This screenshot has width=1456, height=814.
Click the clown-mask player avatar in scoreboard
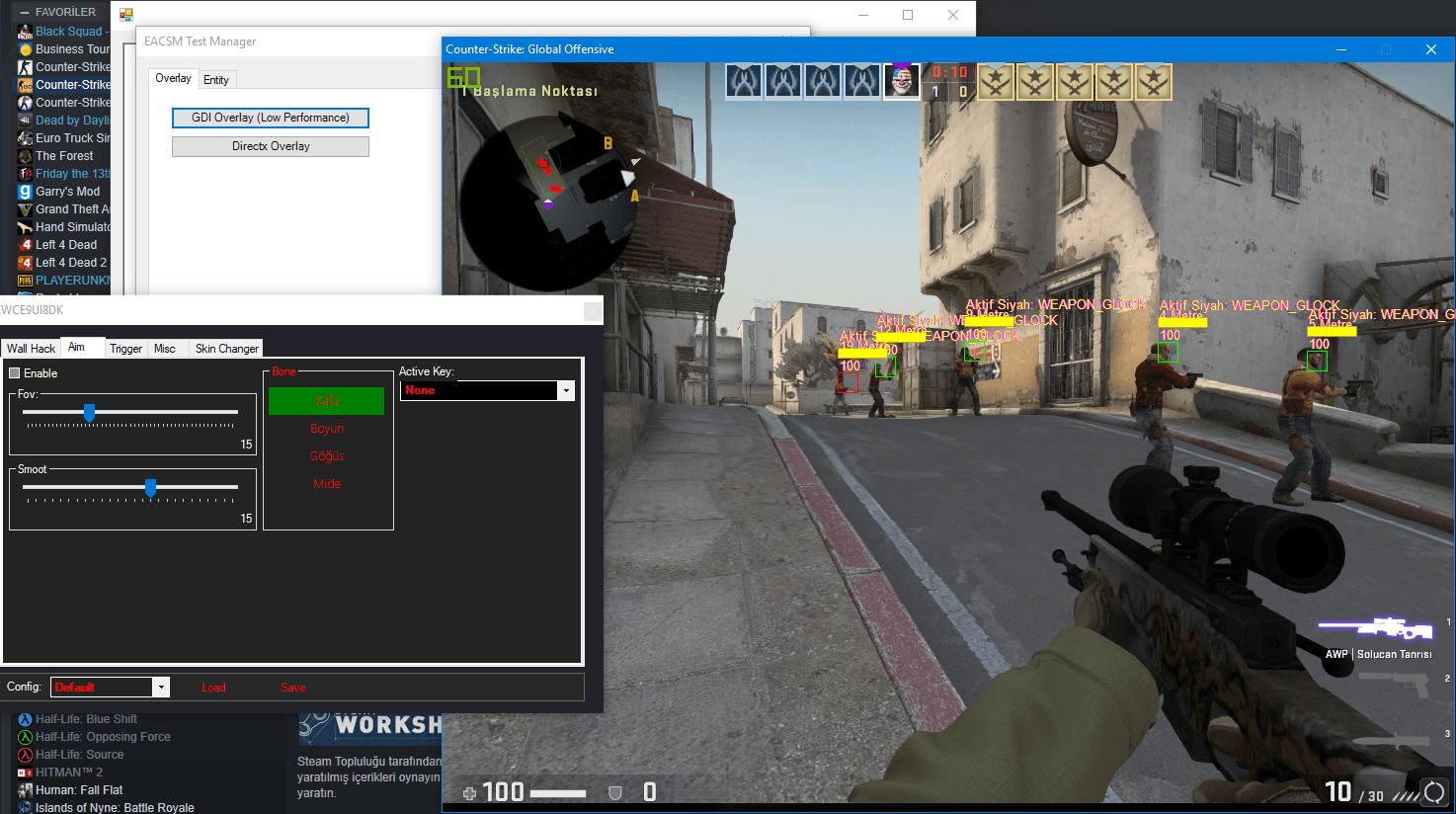pos(901,81)
